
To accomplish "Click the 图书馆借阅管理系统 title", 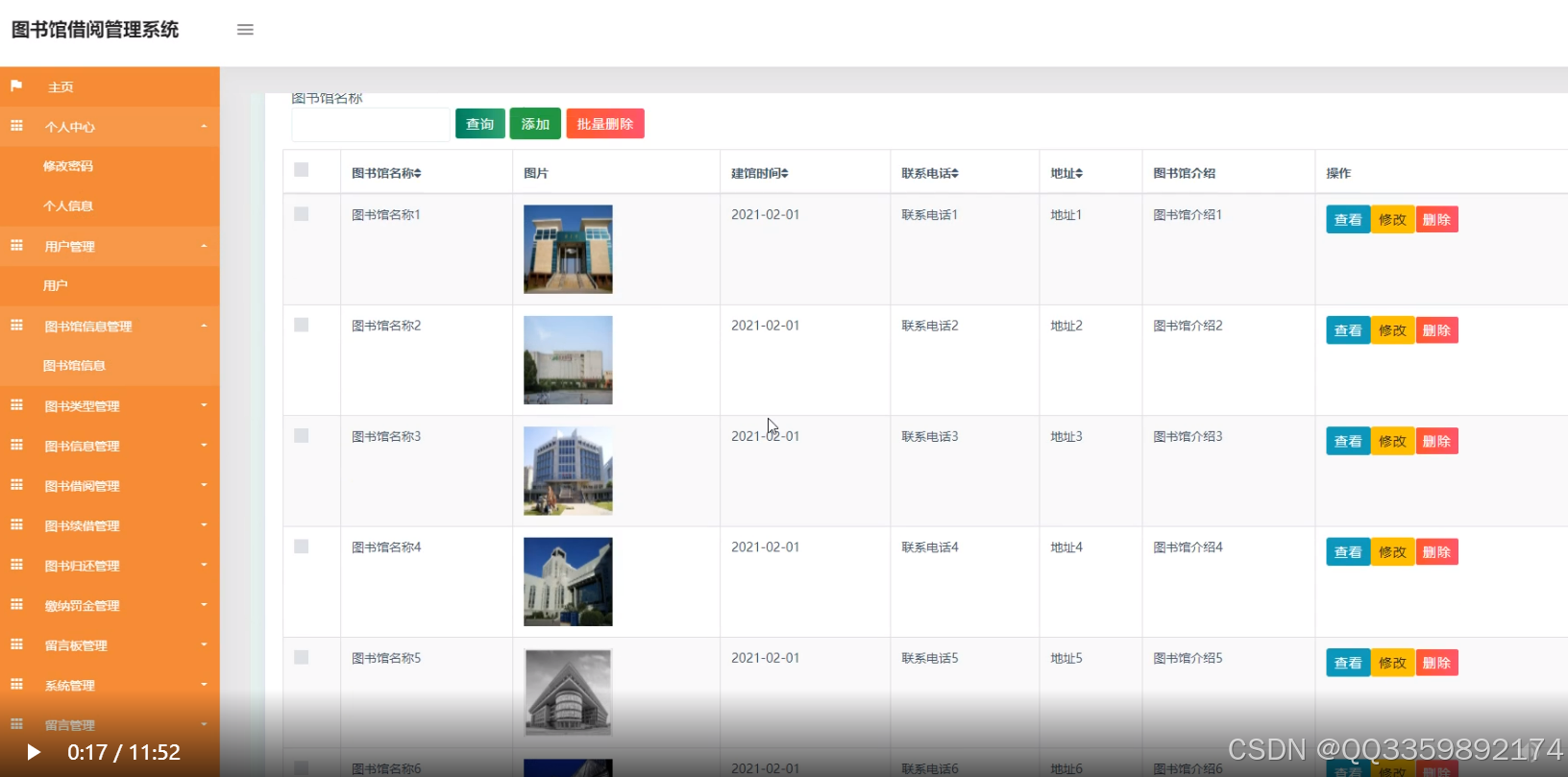I will 95,30.
